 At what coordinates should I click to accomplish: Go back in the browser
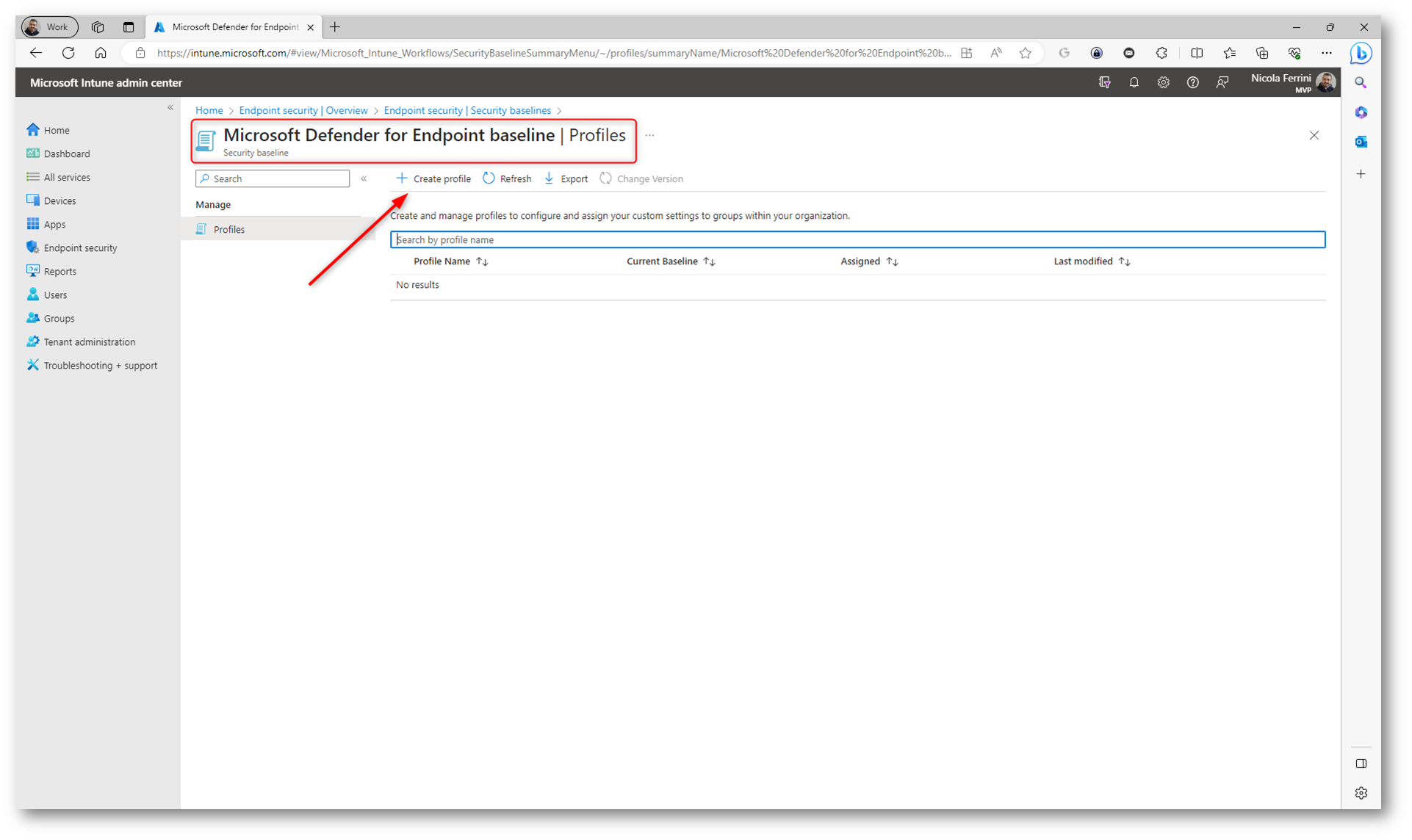tap(35, 53)
